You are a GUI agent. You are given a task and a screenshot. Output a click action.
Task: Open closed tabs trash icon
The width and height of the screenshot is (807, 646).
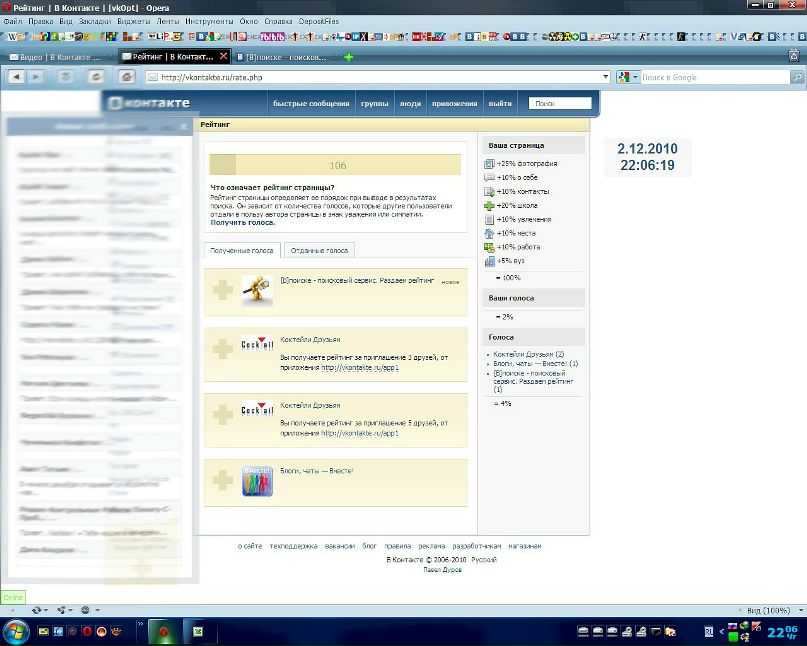click(794, 56)
